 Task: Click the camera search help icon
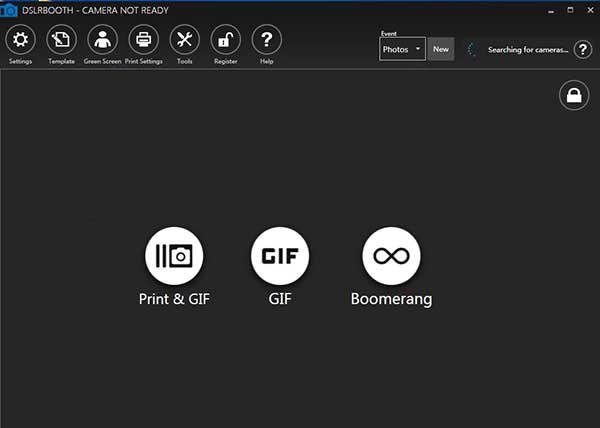pyautogui.click(x=582, y=49)
